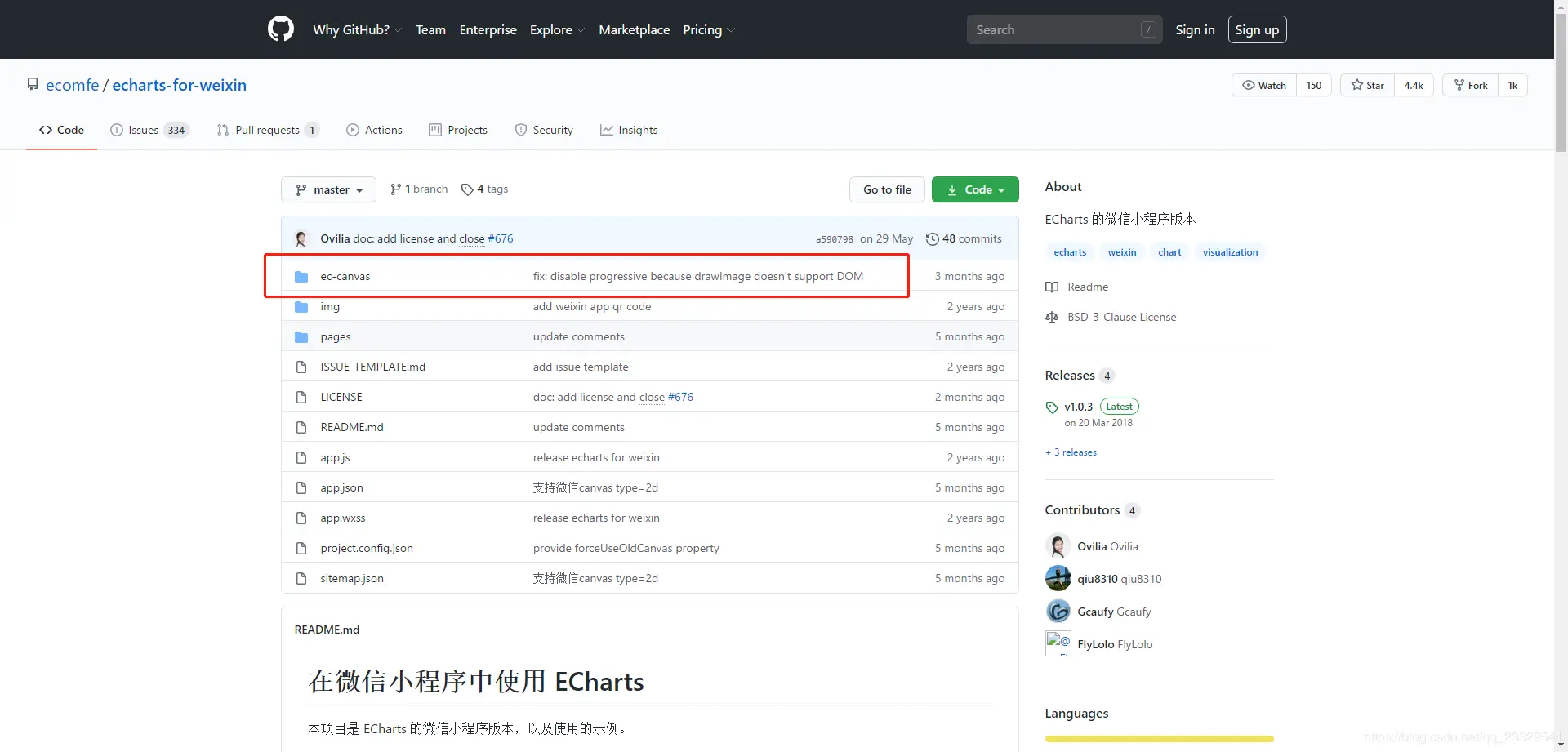Click the Go to file button
The width and height of the screenshot is (1568, 752).
click(x=887, y=189)
